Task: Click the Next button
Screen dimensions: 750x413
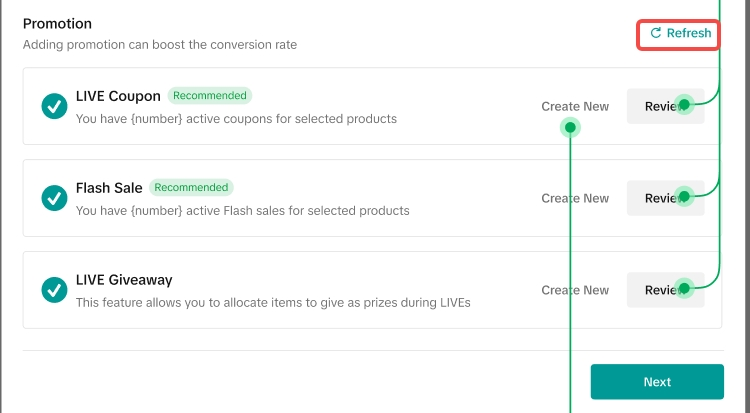Action: click(x=657, y=382)
